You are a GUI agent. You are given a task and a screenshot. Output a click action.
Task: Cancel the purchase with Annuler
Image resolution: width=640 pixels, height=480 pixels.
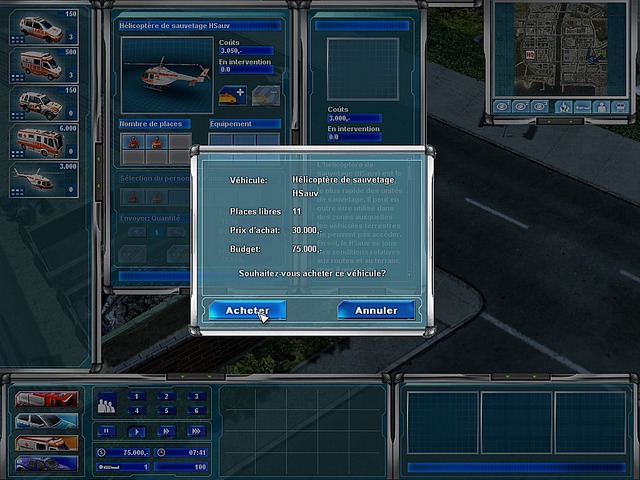pyautogui.click(x=376, y=311)
